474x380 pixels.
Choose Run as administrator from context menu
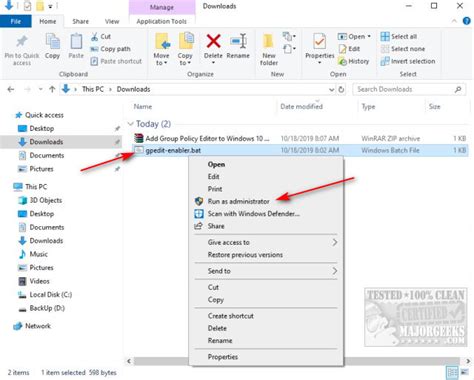click(238, 201)
